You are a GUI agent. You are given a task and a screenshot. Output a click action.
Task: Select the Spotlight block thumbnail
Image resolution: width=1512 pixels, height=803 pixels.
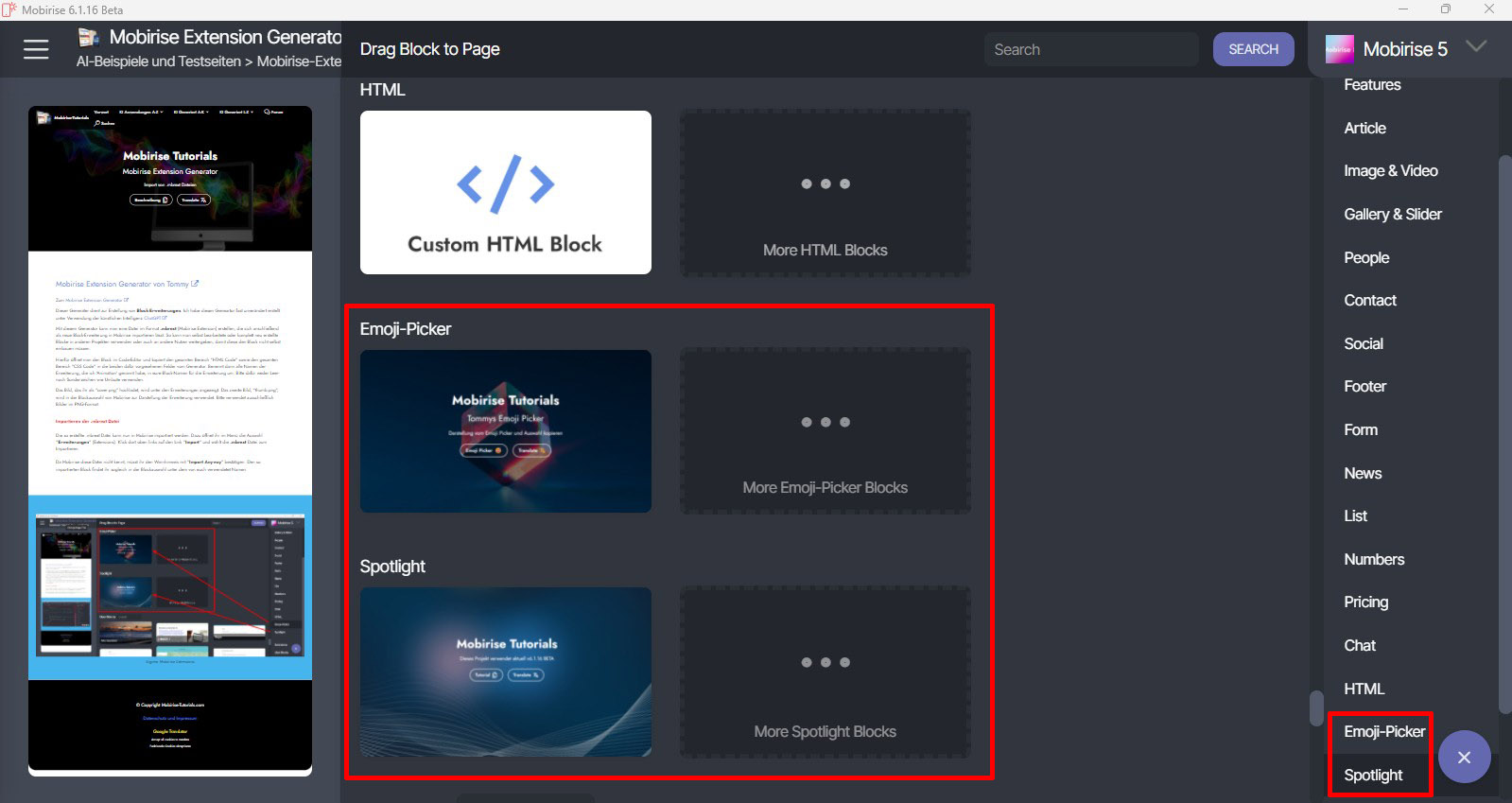[505, 672]
